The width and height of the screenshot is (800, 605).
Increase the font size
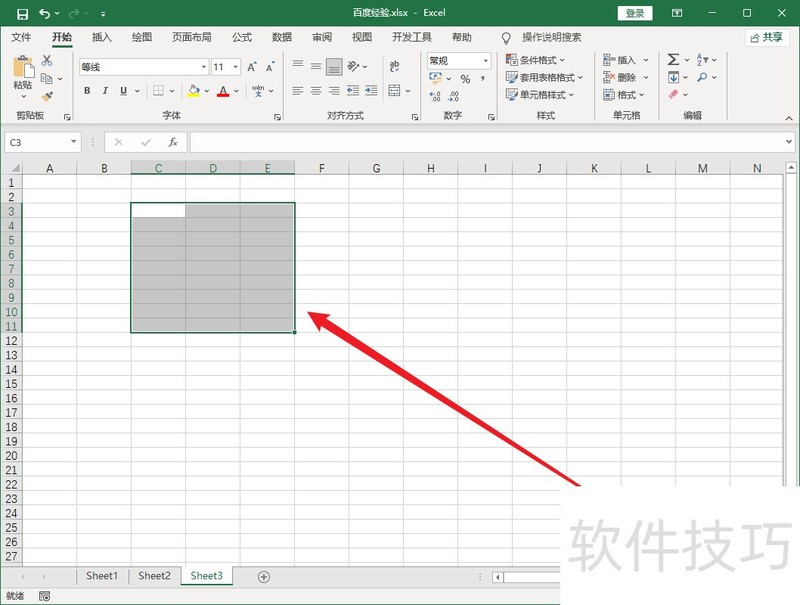252,67
